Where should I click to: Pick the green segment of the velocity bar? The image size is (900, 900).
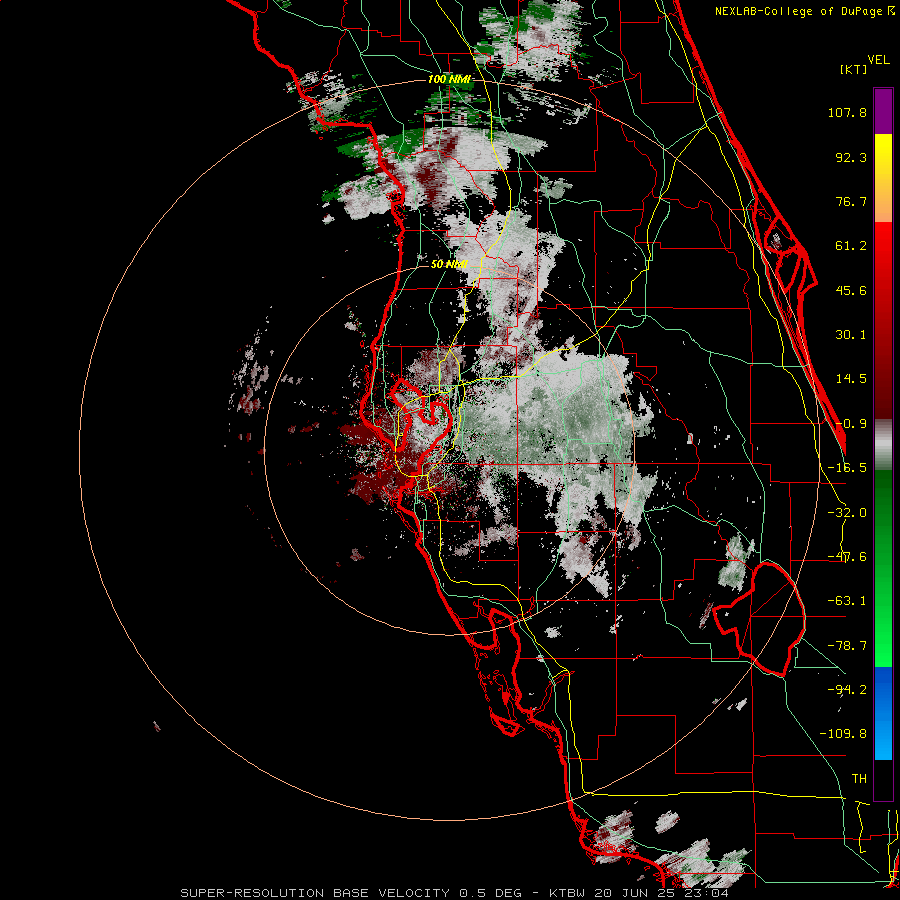[883, 568]
